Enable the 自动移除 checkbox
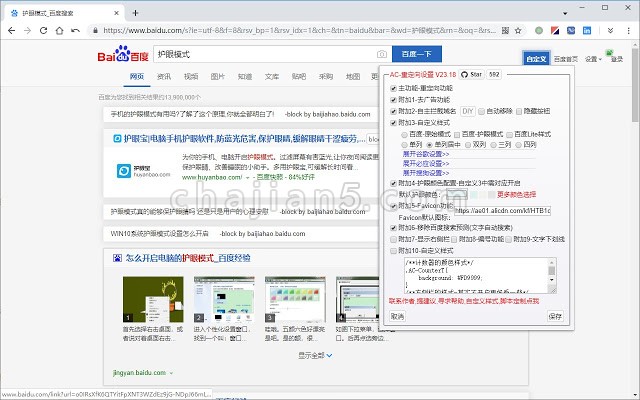This screenshot has width=640, height=400. (x=482, y=111)
